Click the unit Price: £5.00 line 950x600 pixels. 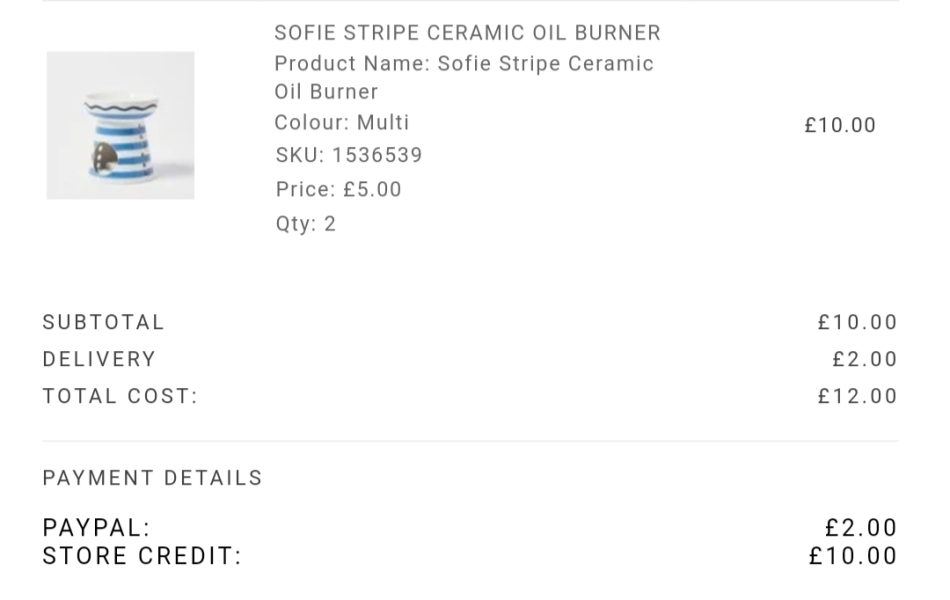tap(338, 189)
